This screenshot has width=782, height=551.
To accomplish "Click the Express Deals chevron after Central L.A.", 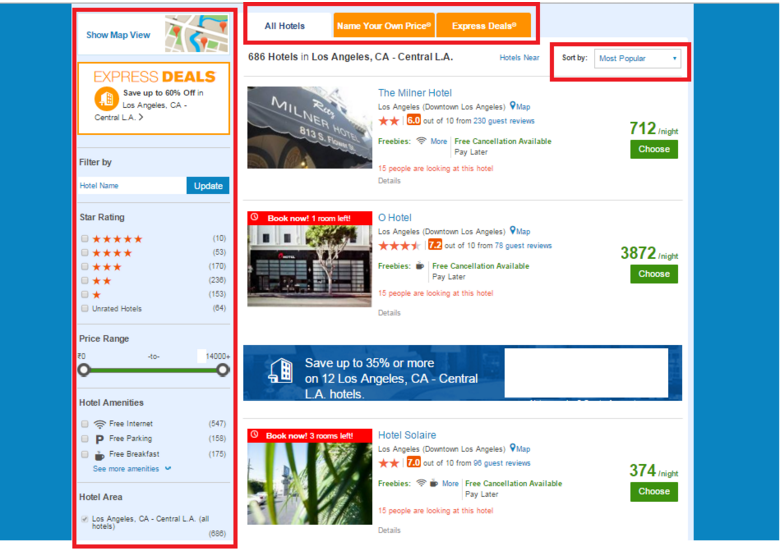I will point(141,117).
